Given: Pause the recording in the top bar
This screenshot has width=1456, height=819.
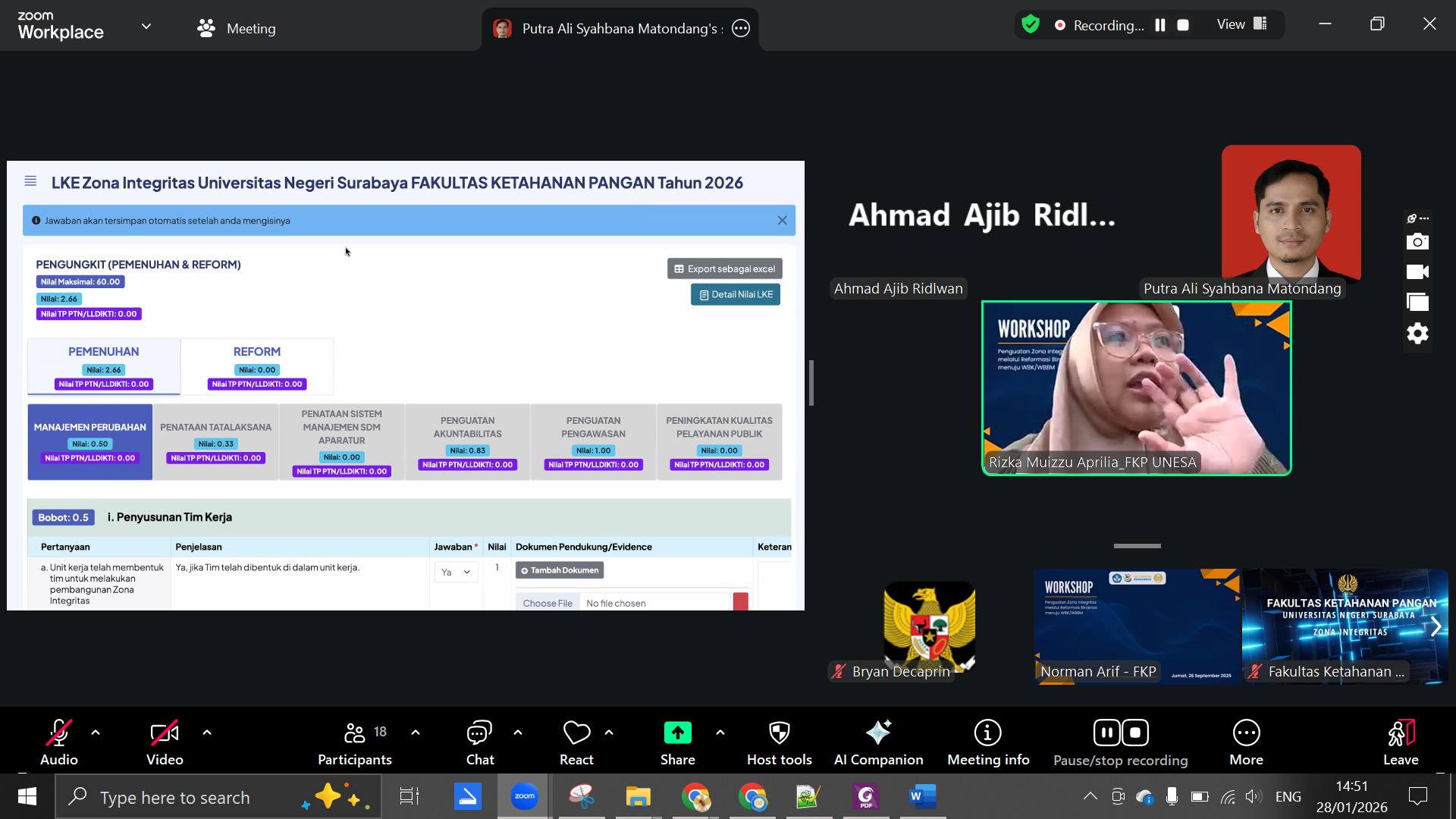Looking at the screenshot, I should (1159, 25).
